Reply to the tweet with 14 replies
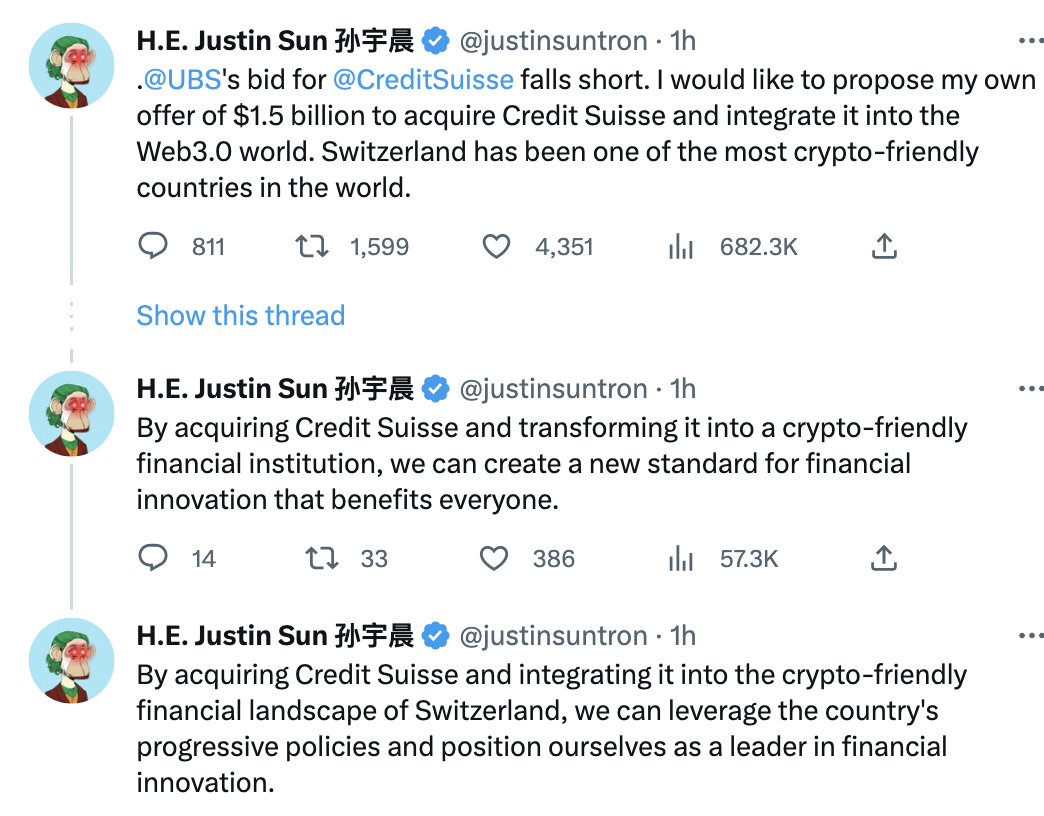This screenshot has height=816, width=1044. (x=153, y=558)
